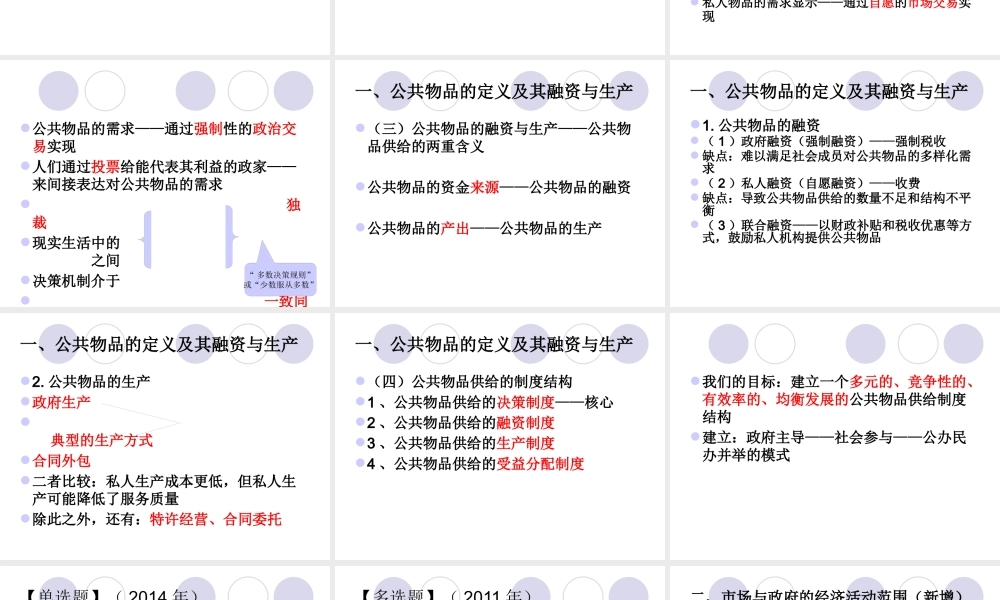Click the line '3、公共物品供给的生产制度'
The image size is (1000, 600).
click(x=461, y=443)
